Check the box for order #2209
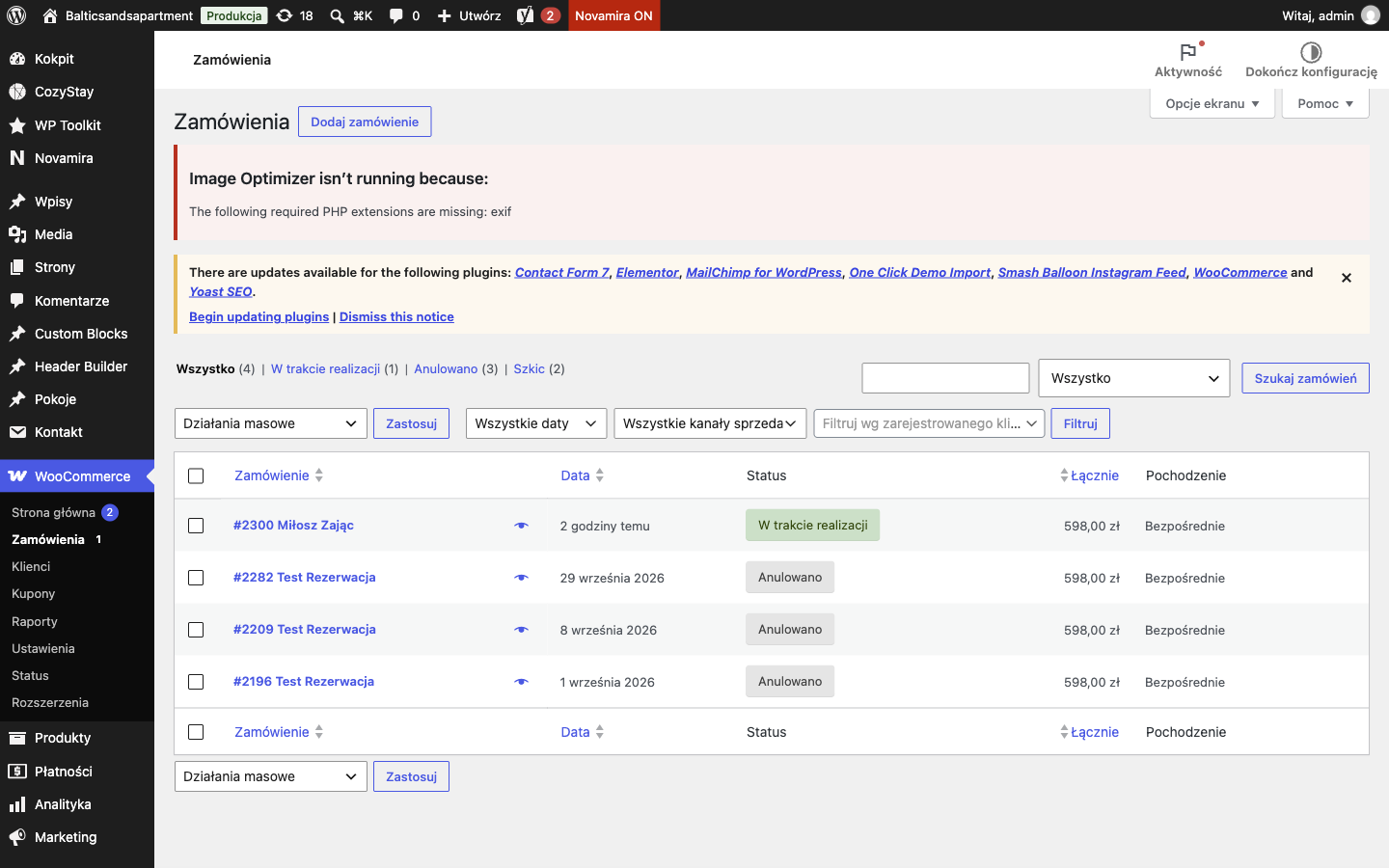Image resolution: width=1389 pixels, height=868 pixels. pos(196,630)
